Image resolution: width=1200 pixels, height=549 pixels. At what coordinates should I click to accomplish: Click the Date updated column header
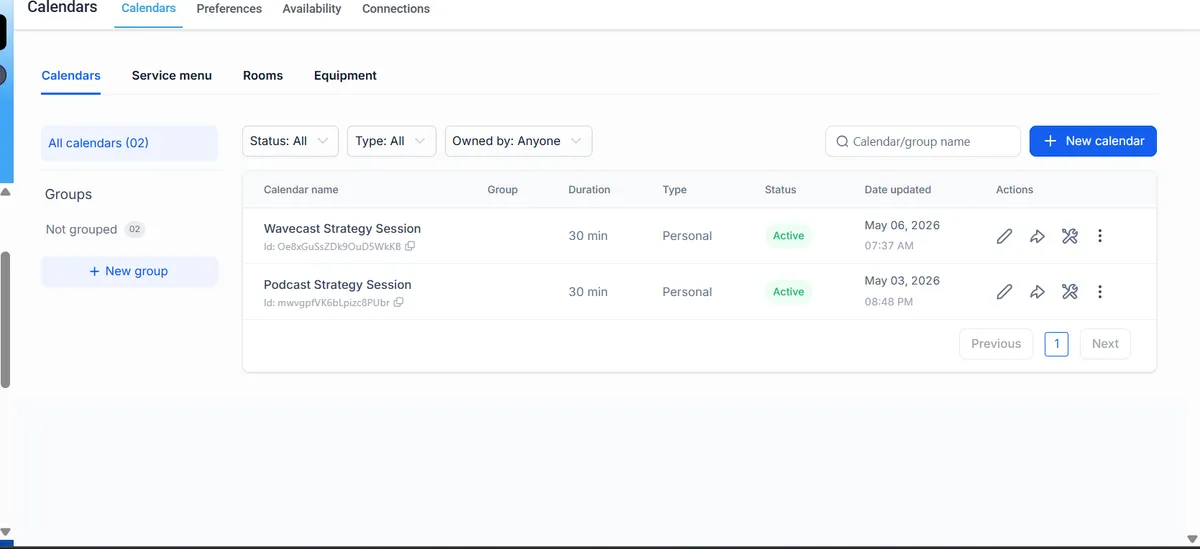pyautogui.click(x=897, y=190)
